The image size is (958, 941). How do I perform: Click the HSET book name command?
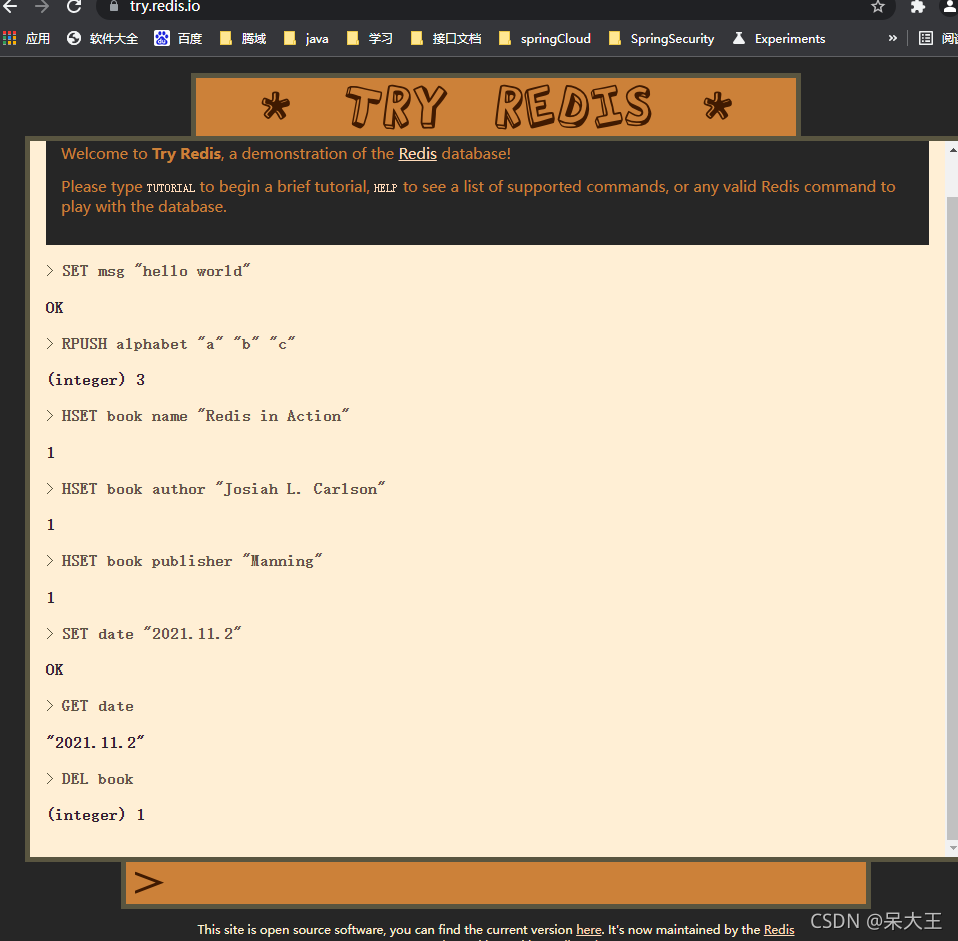click(x=198, y=416)
